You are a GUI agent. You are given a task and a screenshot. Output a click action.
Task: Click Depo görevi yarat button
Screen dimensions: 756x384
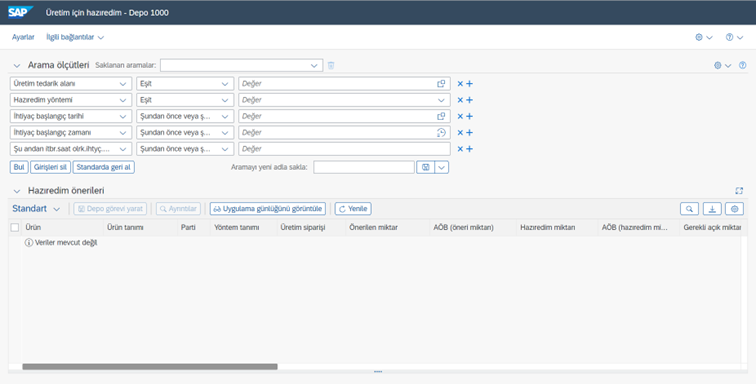110,209
